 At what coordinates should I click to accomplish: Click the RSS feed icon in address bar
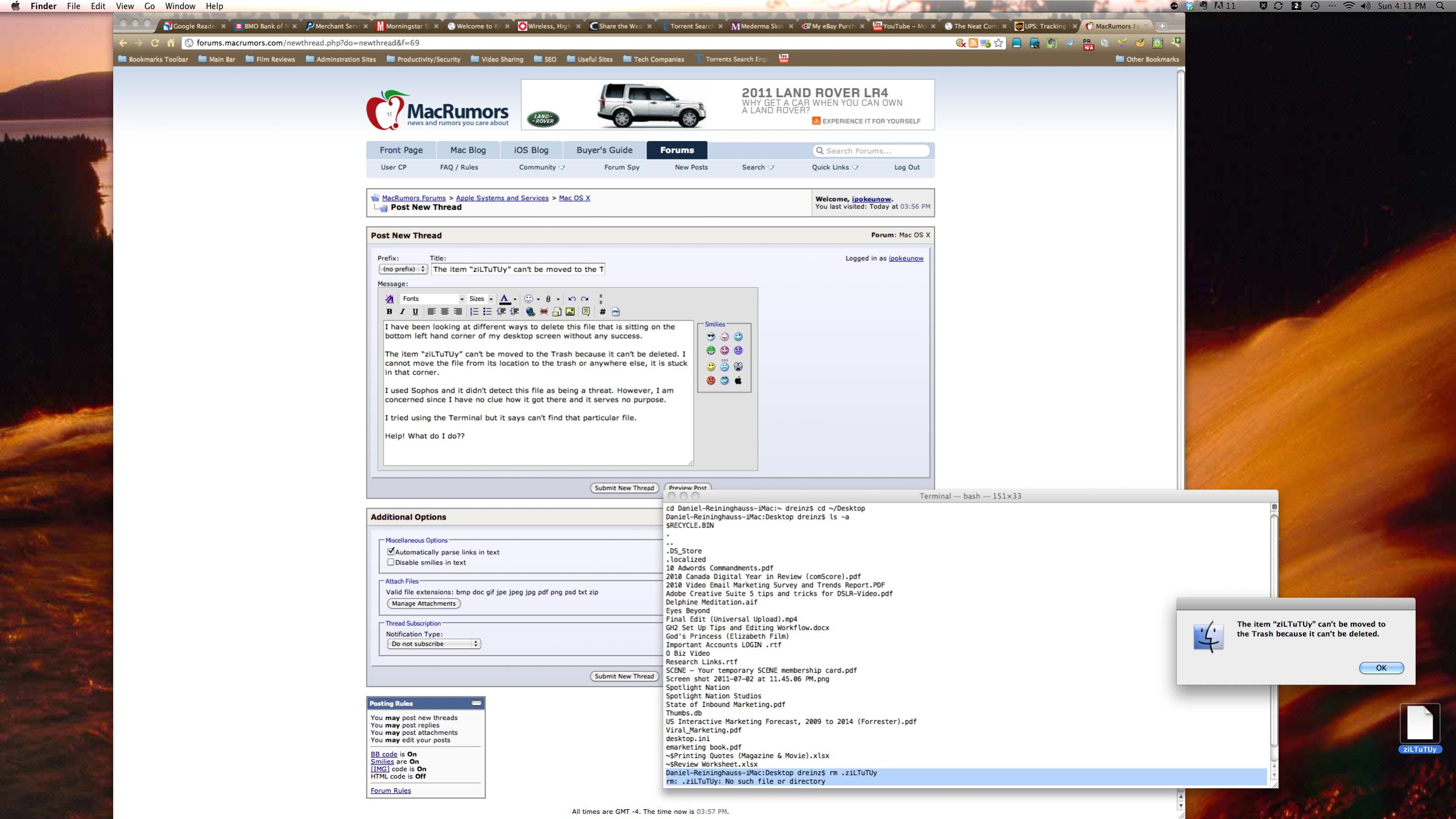(973, 43)
